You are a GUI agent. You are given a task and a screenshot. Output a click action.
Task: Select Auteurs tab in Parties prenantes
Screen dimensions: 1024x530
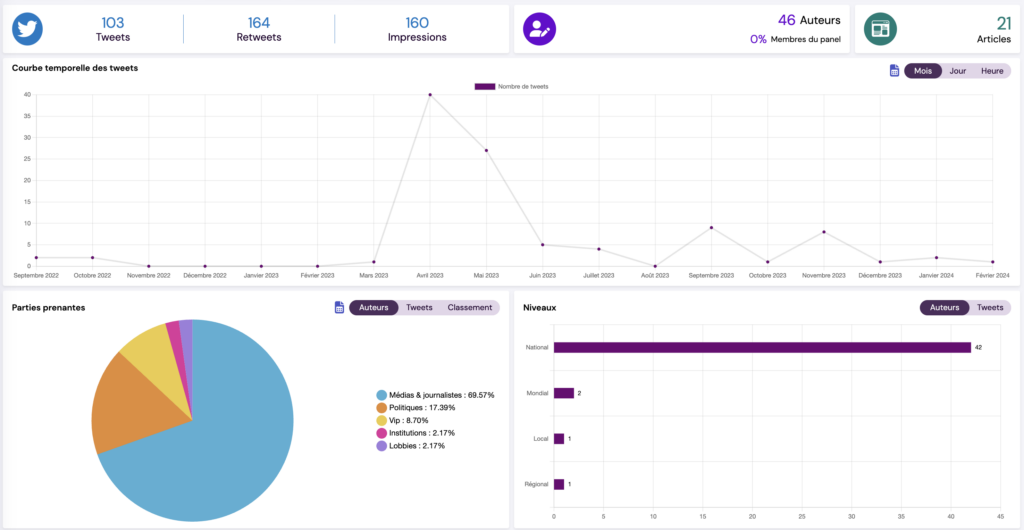click(373, 307)
